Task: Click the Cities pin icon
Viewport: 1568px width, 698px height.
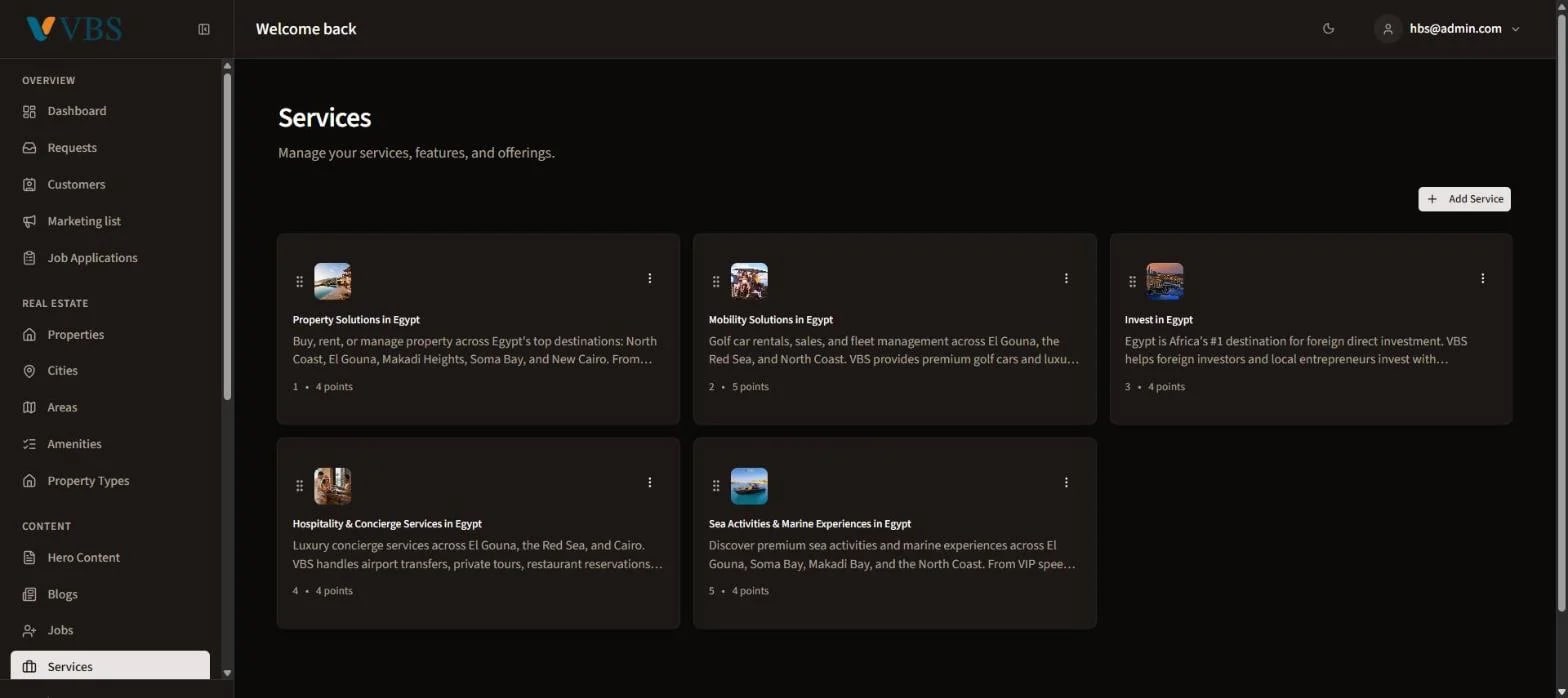Action: click(x=29, y=371)
